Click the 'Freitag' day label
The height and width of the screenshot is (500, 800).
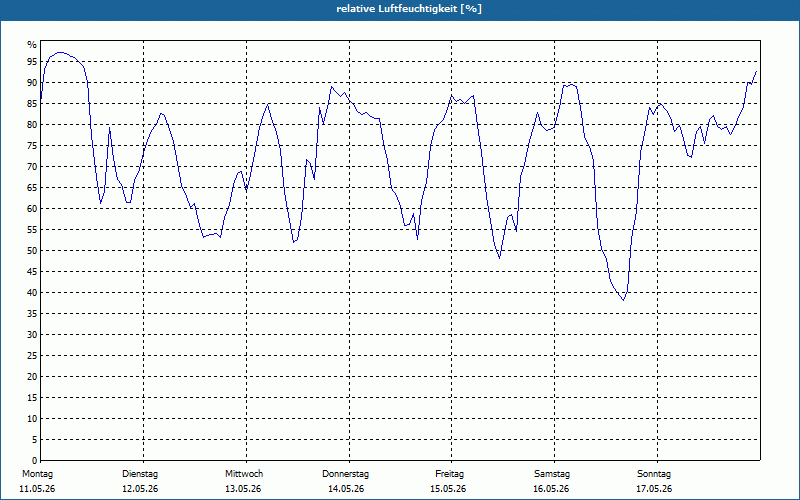tap(449, 474)
